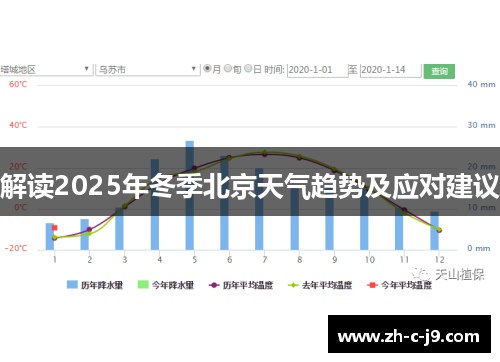Click the precipitation bar for month 1
The image size is (500, 362).
50,236
